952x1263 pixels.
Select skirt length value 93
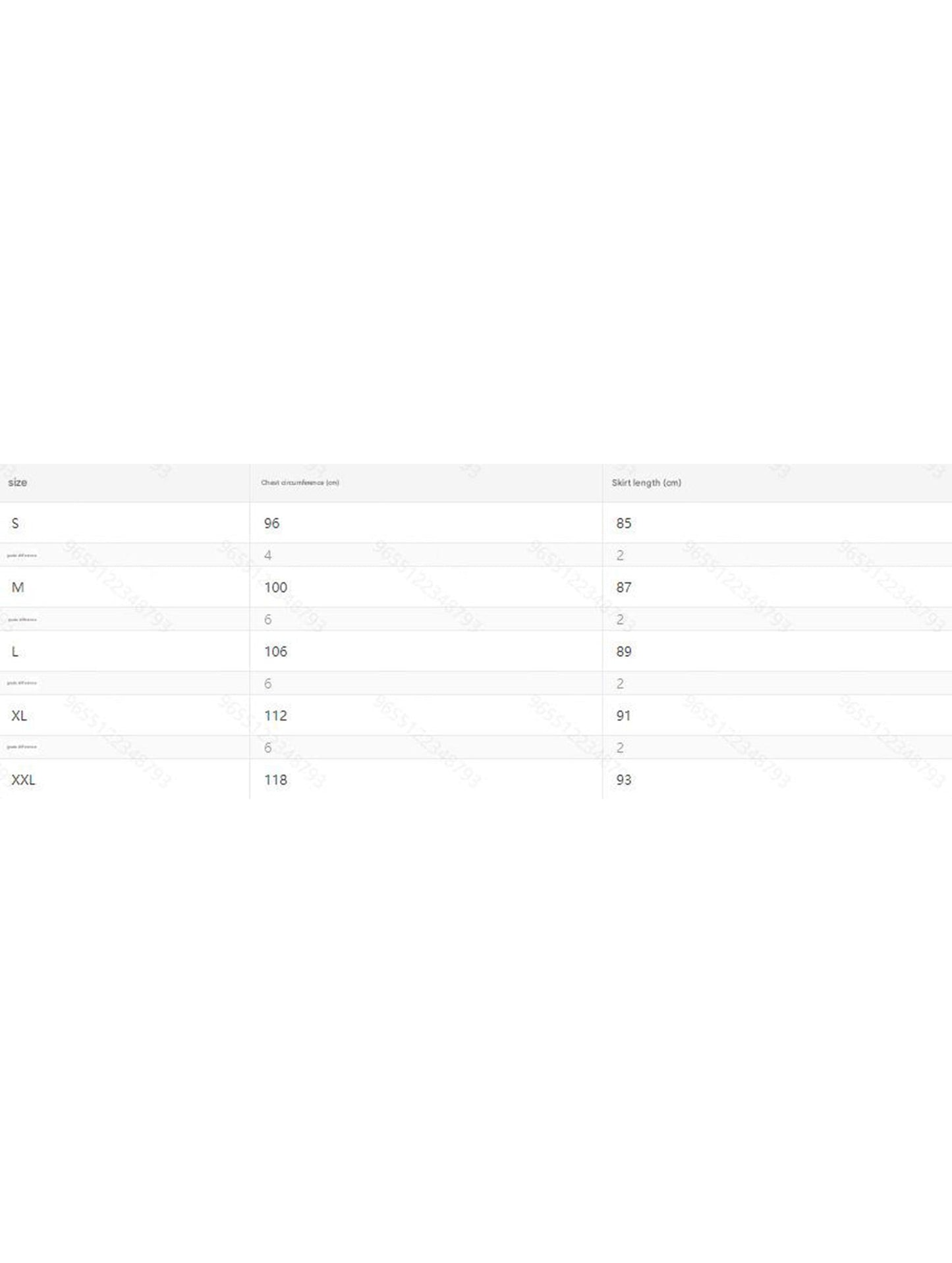coord(623,779)
